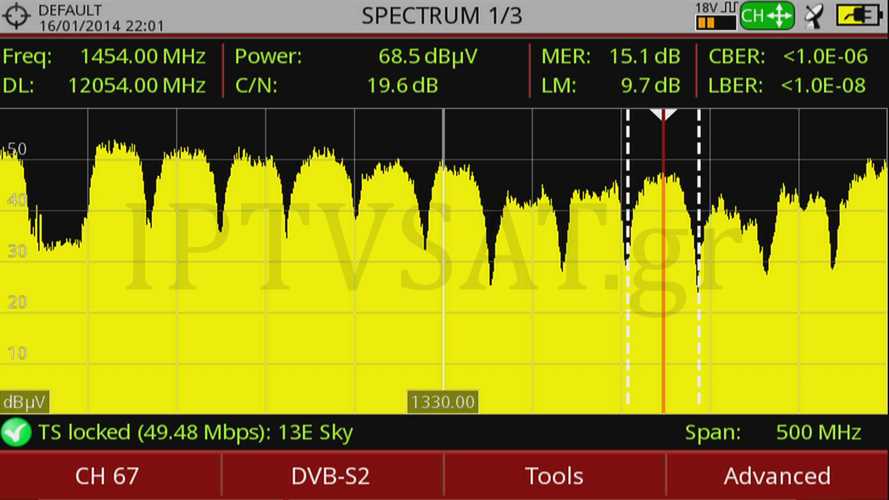Click the 1330.00 center frequency label
This screenshot has height=500, width=889.
click(x=442, y=402)
